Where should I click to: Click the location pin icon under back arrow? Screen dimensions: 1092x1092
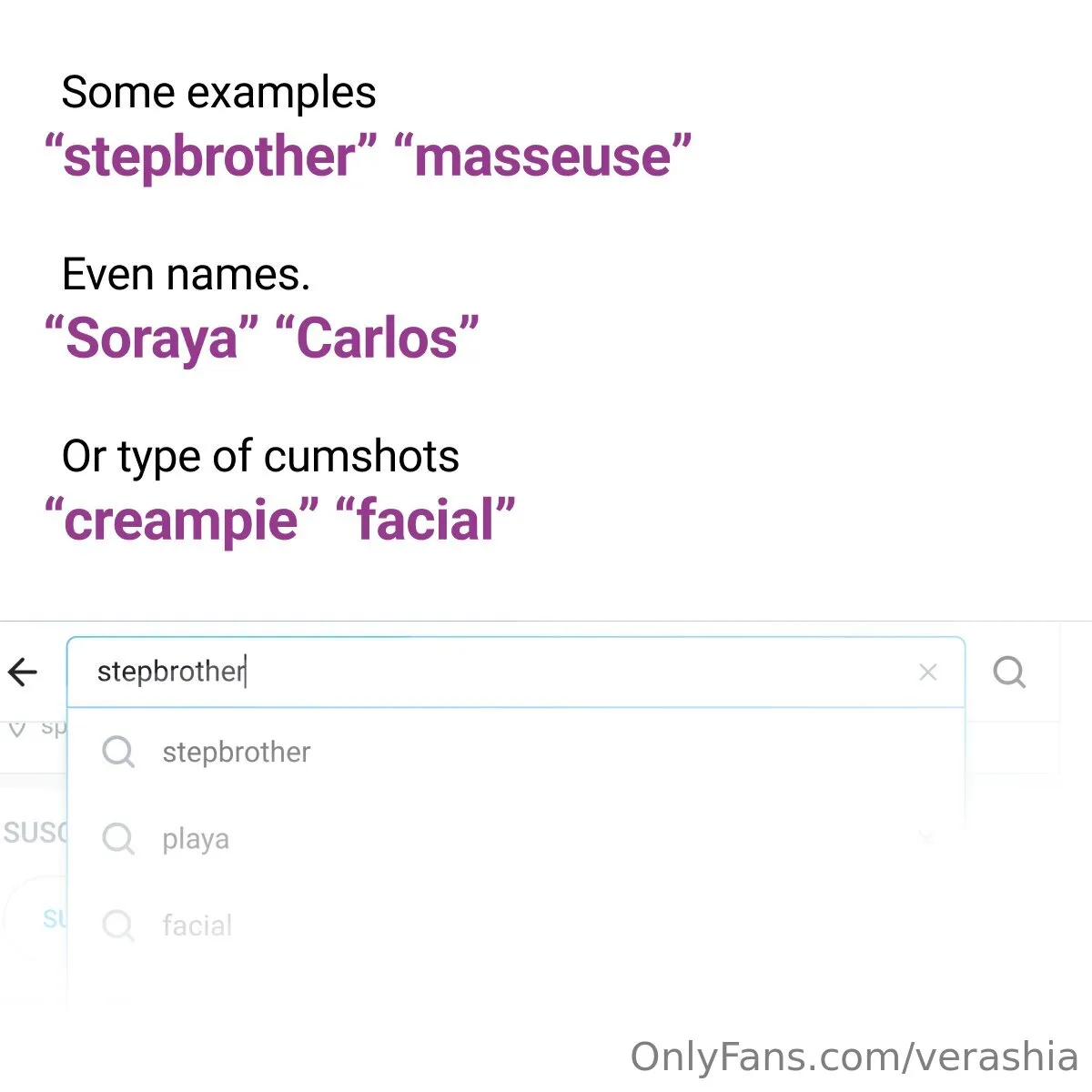click(x=17, y=728)
